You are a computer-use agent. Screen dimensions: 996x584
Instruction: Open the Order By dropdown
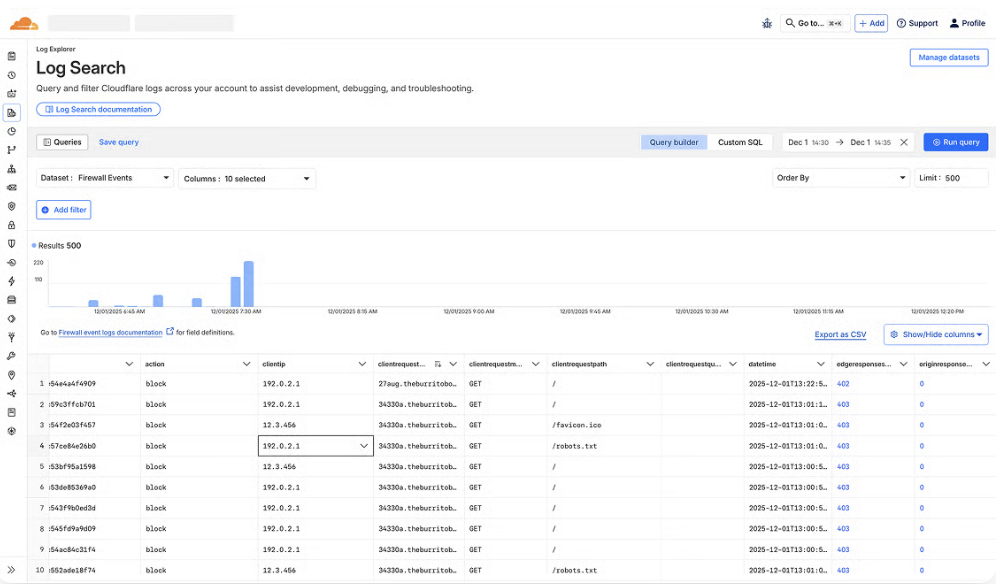click(x=840, y=178)
